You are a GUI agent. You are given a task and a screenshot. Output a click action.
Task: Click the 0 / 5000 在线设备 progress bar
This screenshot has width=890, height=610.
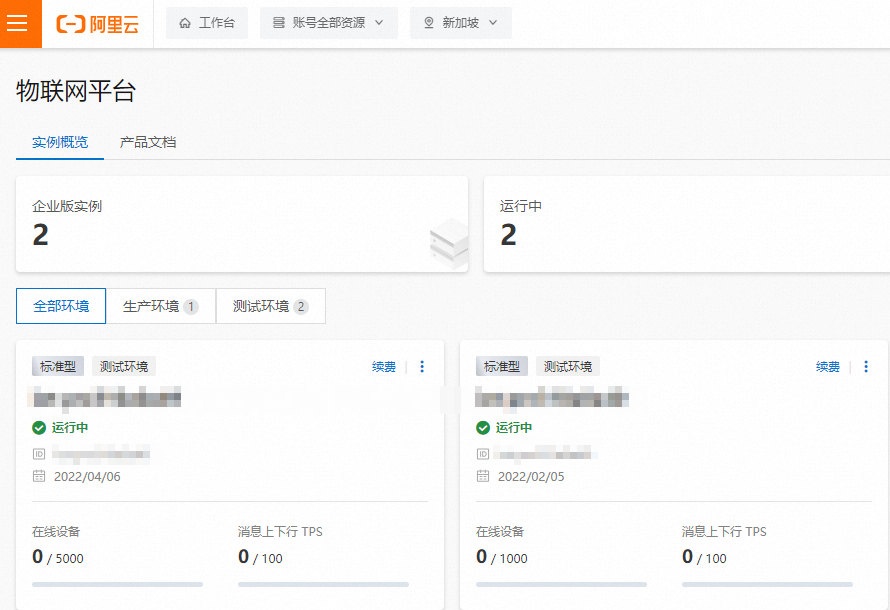click(x=117, y=584)
